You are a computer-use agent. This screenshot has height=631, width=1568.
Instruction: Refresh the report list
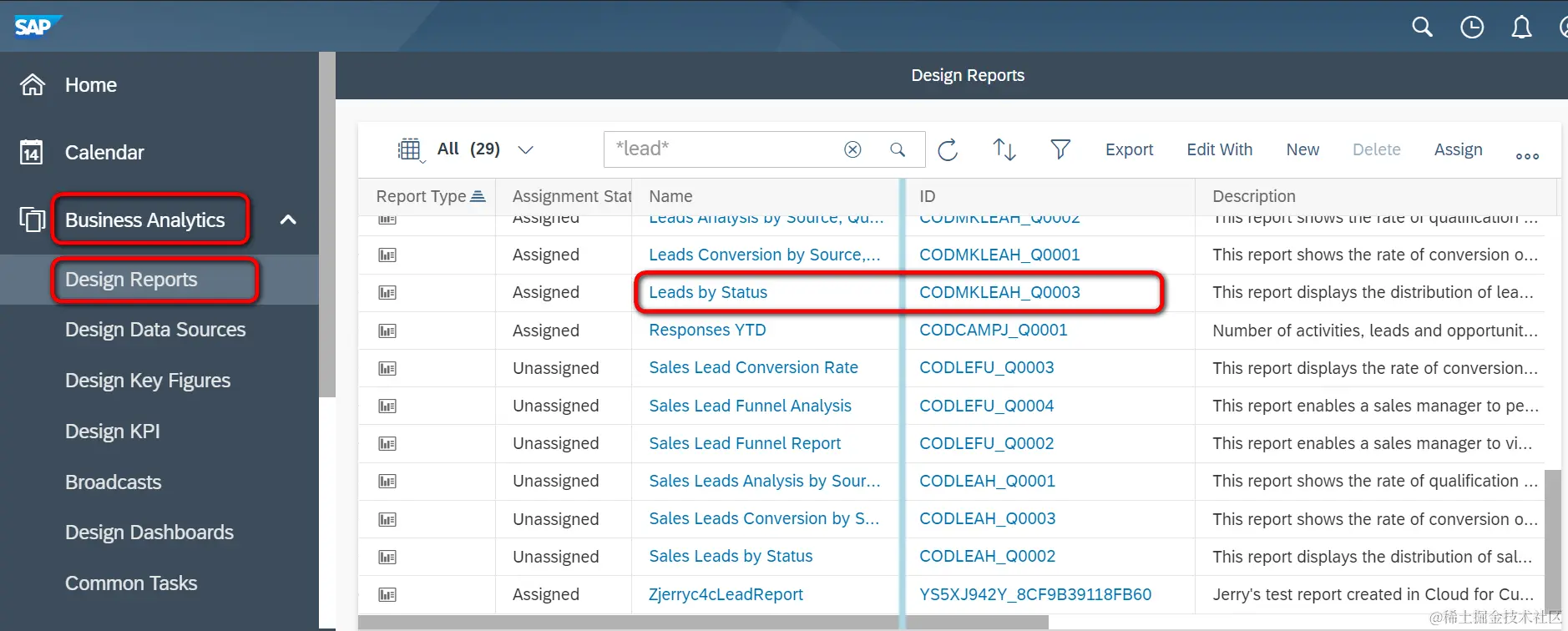[948, 149]
